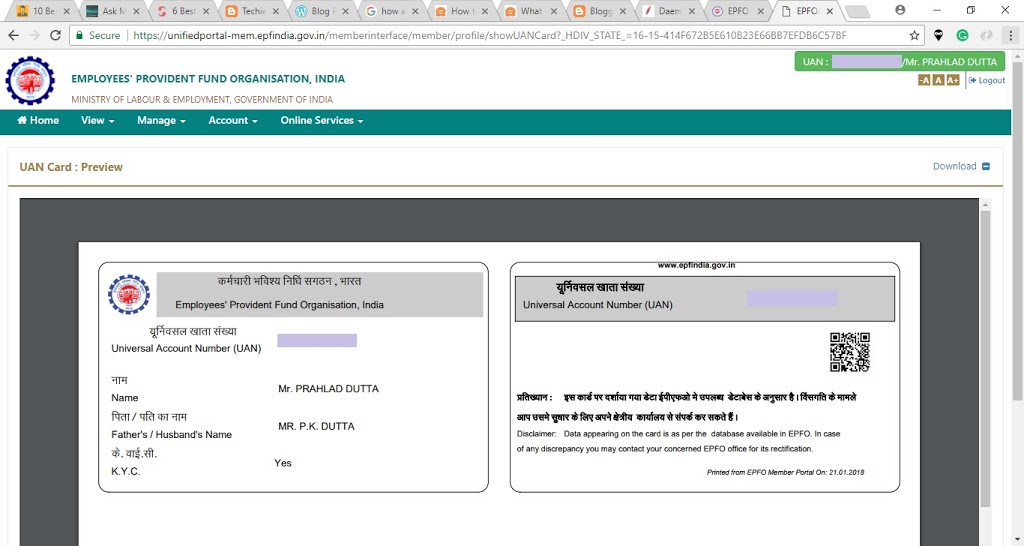The height and width of the screenshot is (546, 1024).
Task: Expand the Online Services dropdown menu
Action: click(x=322, y=120)
